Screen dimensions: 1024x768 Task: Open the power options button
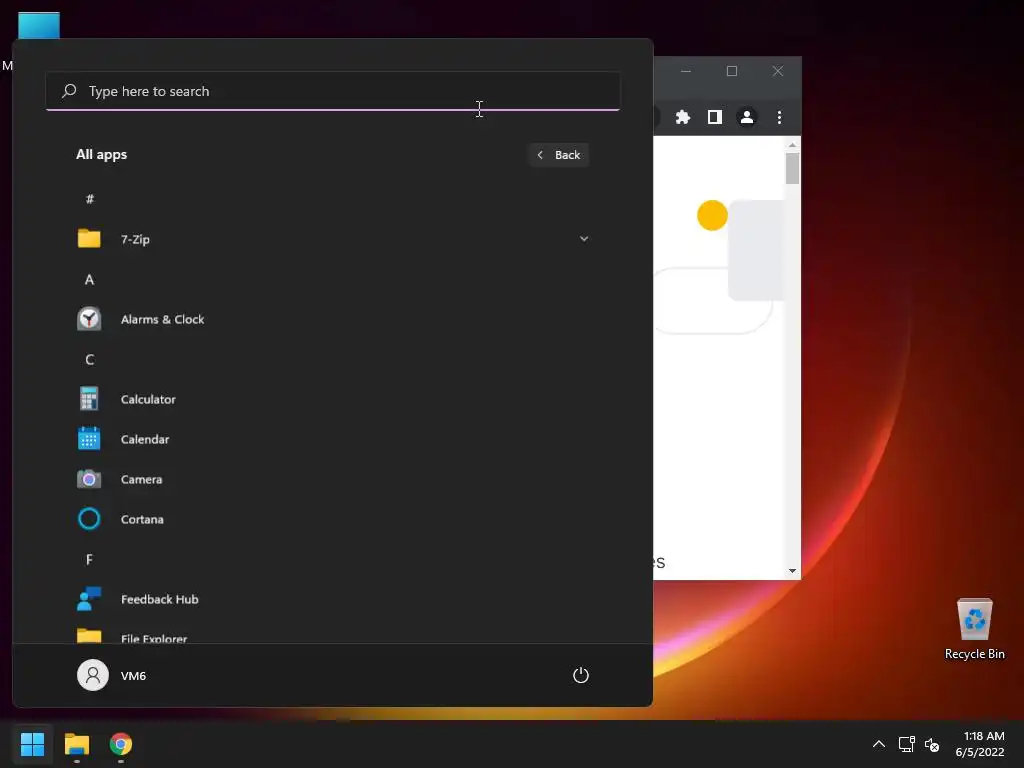click(x=581, y=675)
